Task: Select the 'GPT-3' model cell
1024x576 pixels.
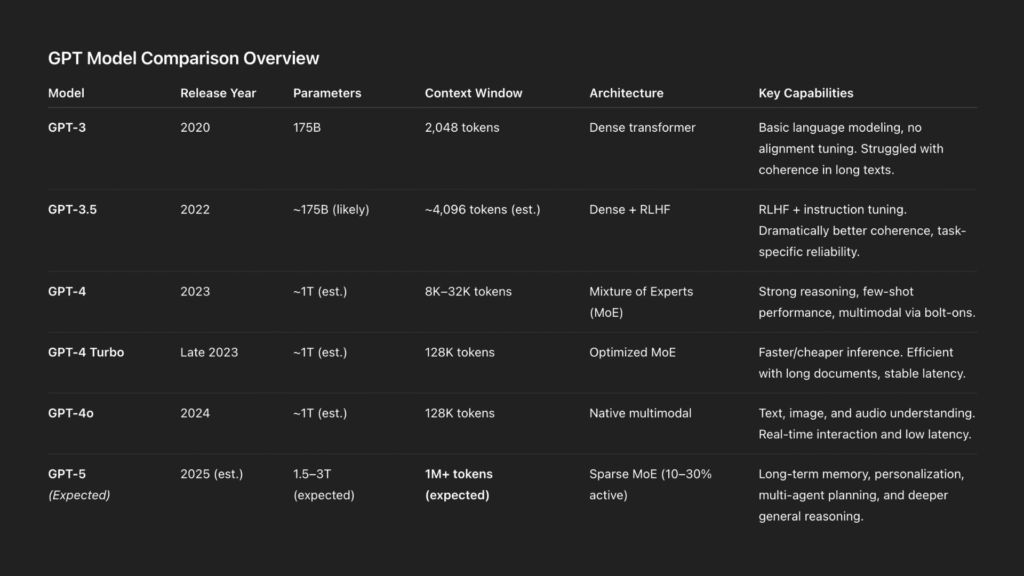Action: pos(67,127)
